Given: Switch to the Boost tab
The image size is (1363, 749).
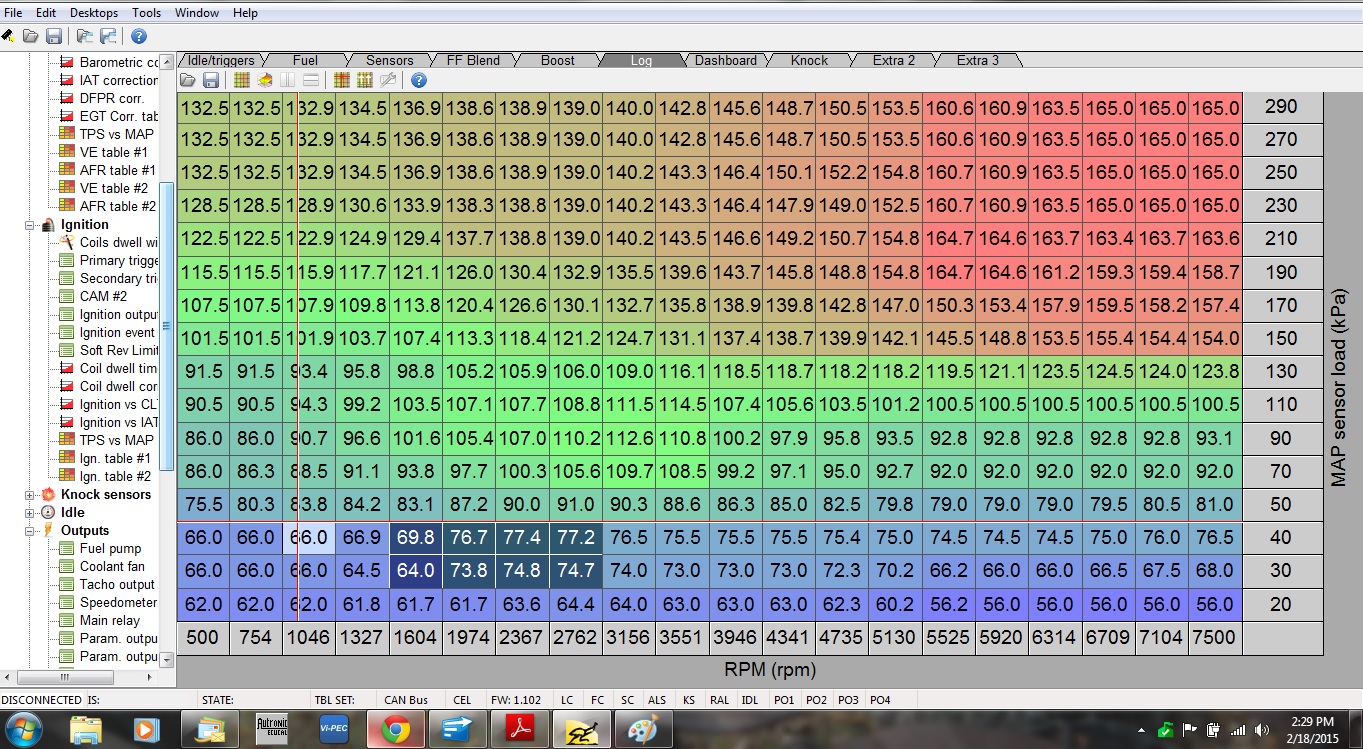Looking at the screenshot, I should (557, 60).
